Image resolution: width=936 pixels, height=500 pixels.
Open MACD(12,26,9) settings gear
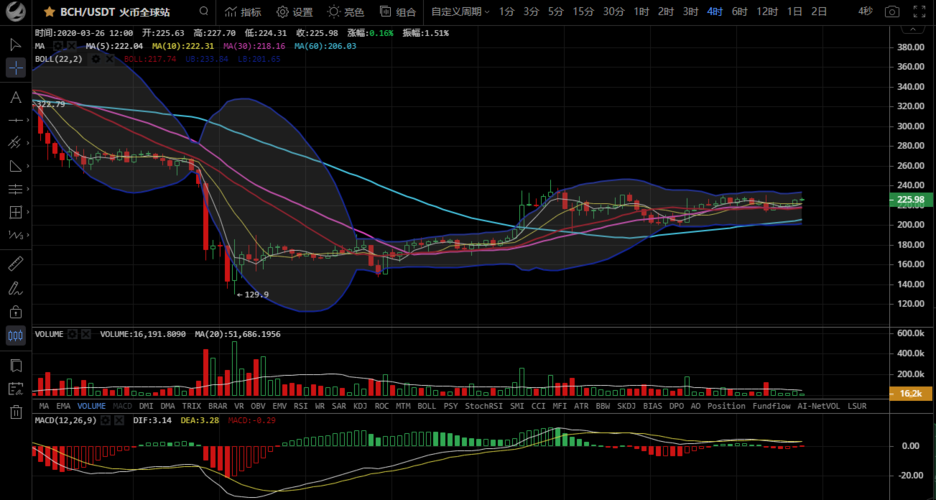pos(106,420)
